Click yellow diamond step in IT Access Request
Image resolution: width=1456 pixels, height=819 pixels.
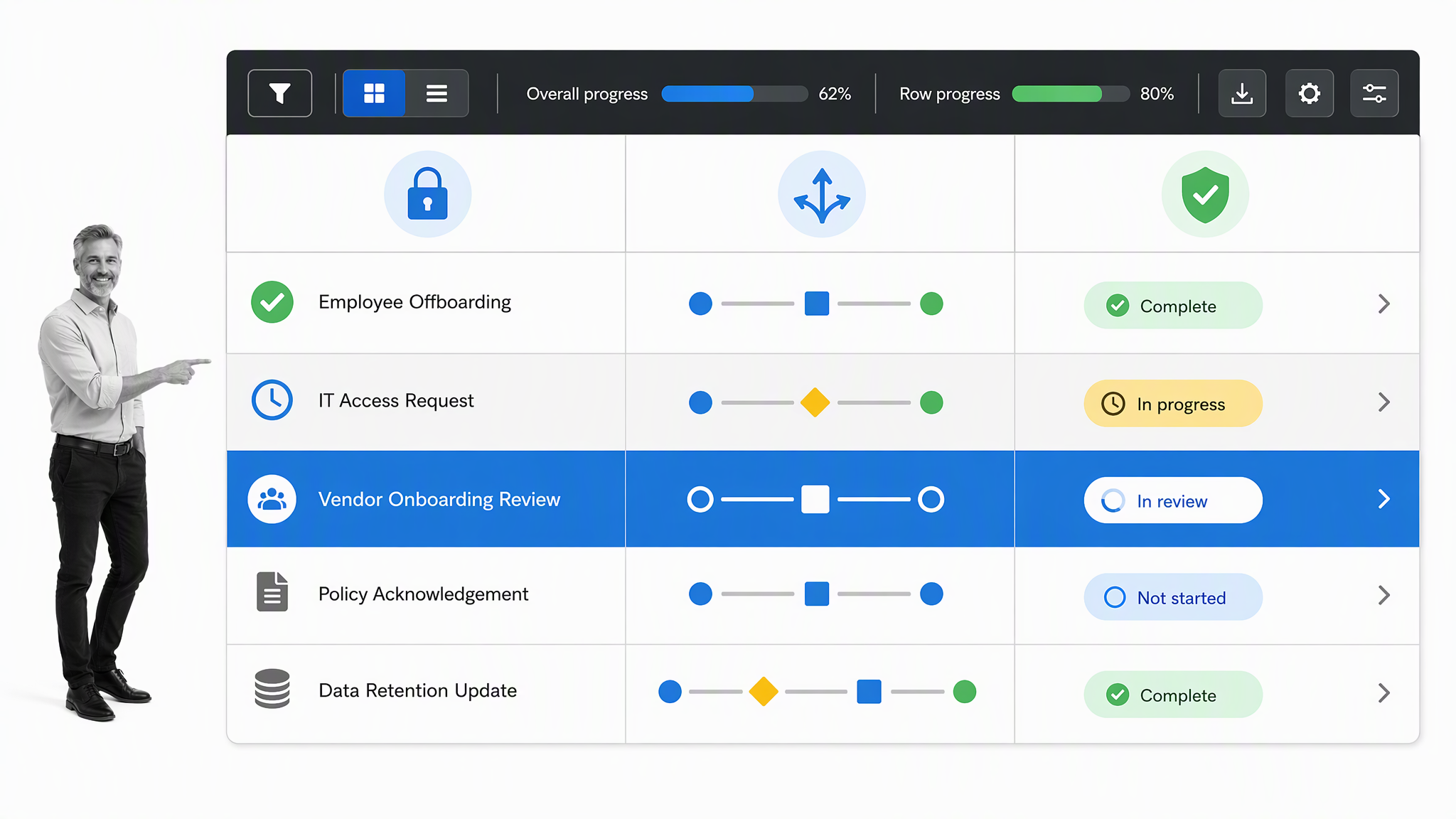[x=815, y=402]
